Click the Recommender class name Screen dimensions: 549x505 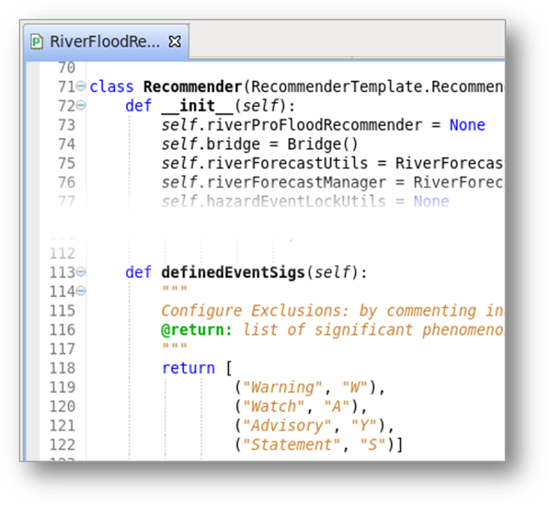click(193, 87)
